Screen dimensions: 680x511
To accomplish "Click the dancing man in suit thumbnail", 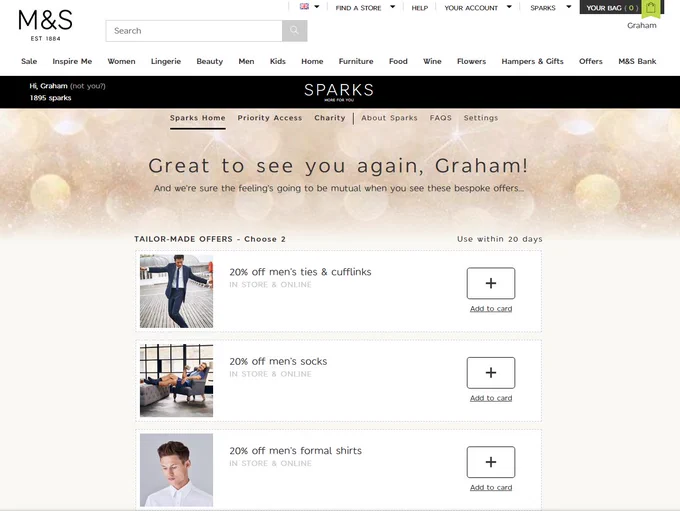I will (177, 291).
